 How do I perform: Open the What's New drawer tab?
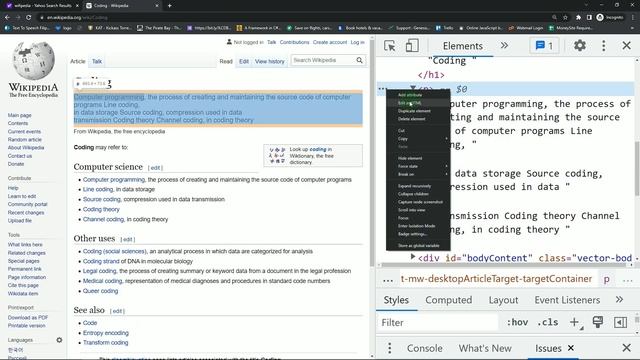click(485, 348)
